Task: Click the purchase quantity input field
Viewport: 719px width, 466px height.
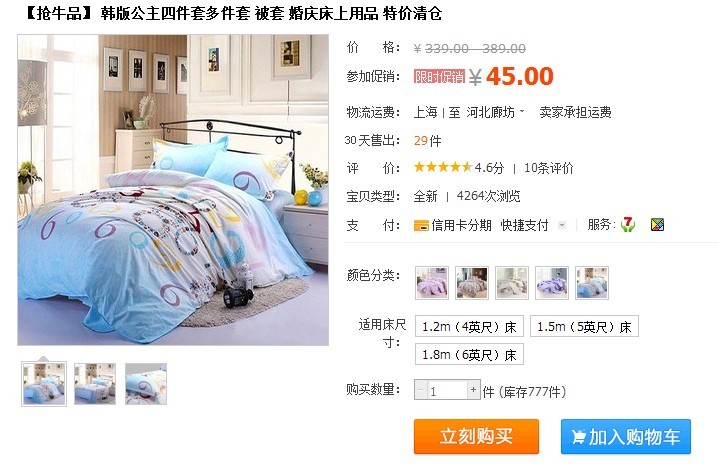Action: point(447,390)
